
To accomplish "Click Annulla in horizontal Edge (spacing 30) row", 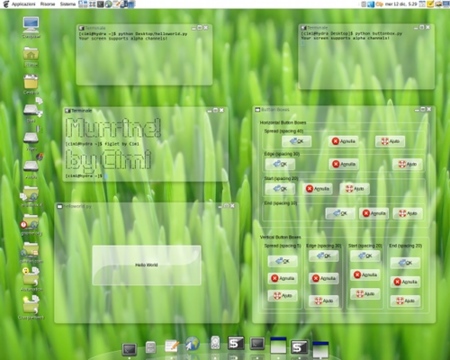I will [x=344, y=164].
